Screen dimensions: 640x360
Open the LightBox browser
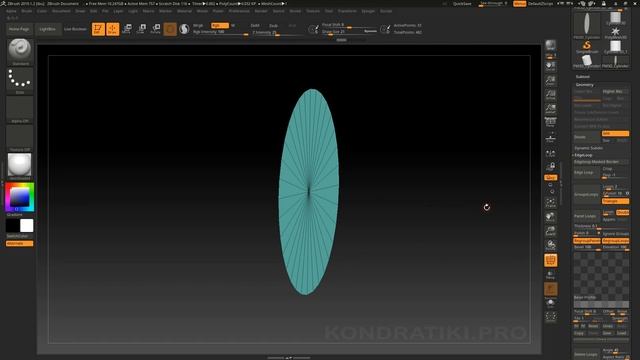tap(48, 29)
